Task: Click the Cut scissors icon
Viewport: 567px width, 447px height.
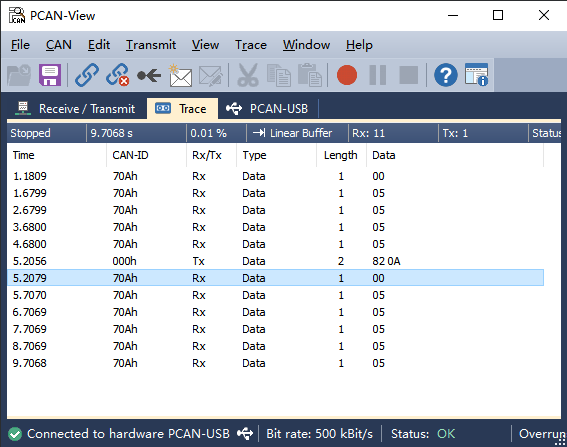Action: tap(248, 75)
